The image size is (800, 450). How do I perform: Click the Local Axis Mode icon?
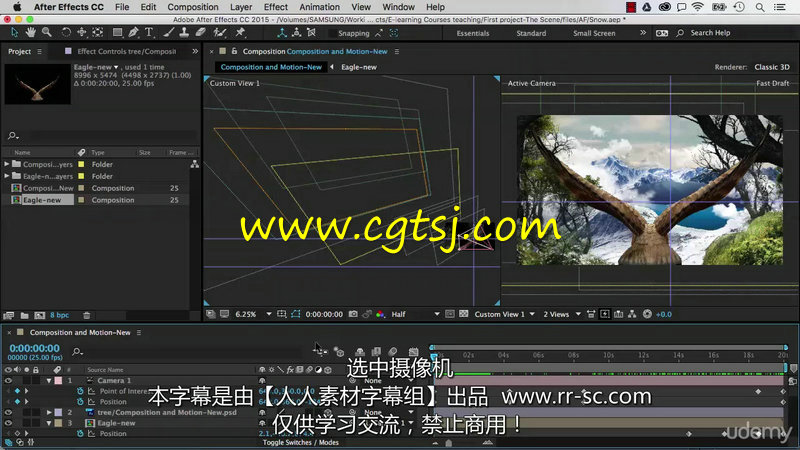tap(282, 33)
